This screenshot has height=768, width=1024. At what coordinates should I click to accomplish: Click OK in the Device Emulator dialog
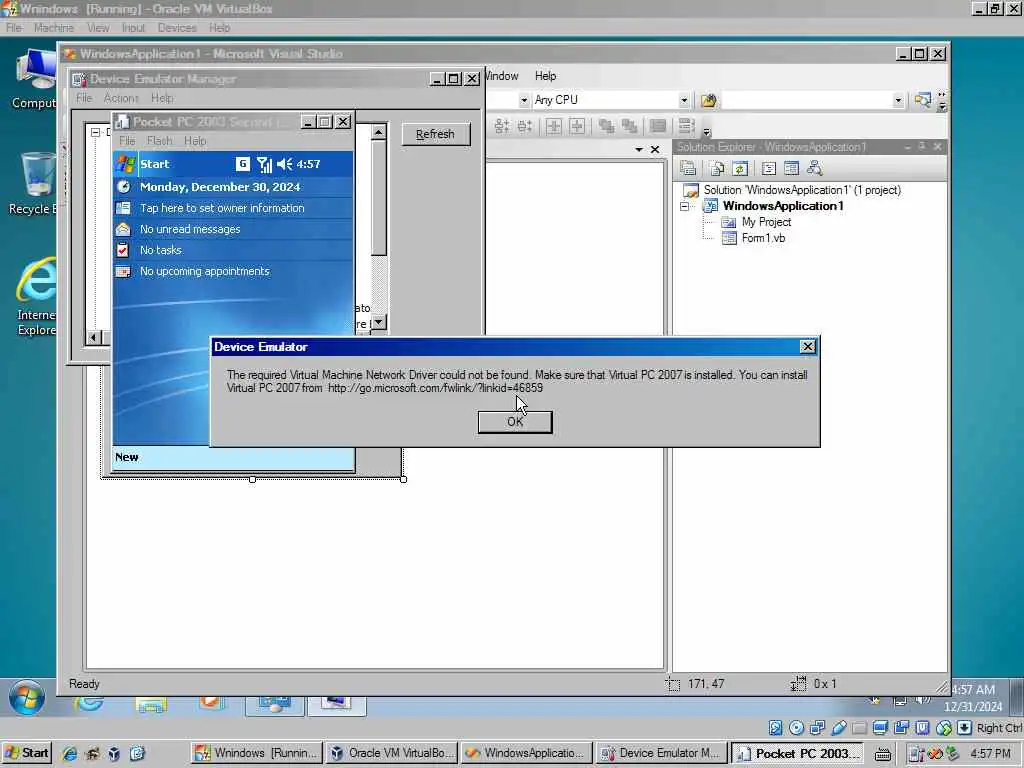pyautogui.click(x=515, y=422)
